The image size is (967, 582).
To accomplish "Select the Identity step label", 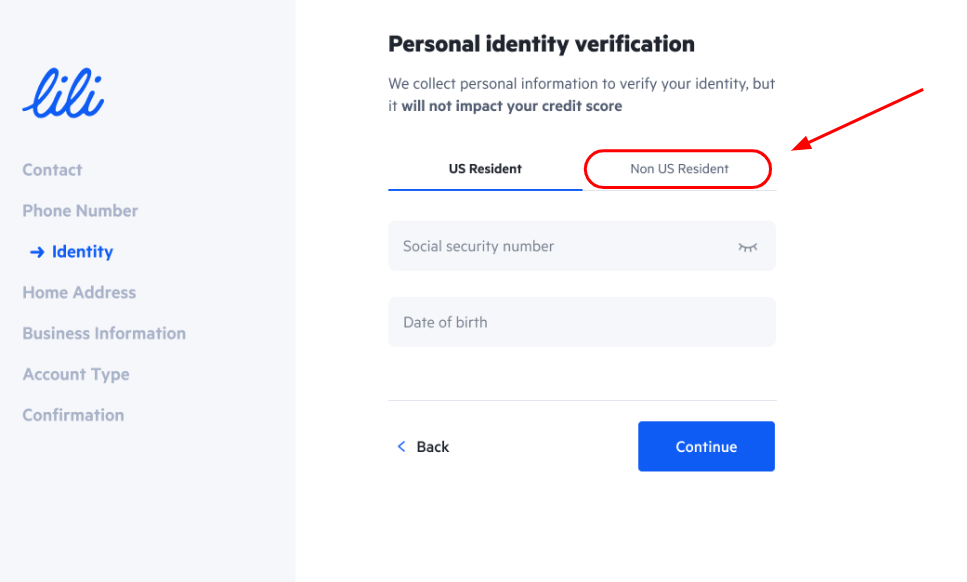I will [x=83, y=252].
